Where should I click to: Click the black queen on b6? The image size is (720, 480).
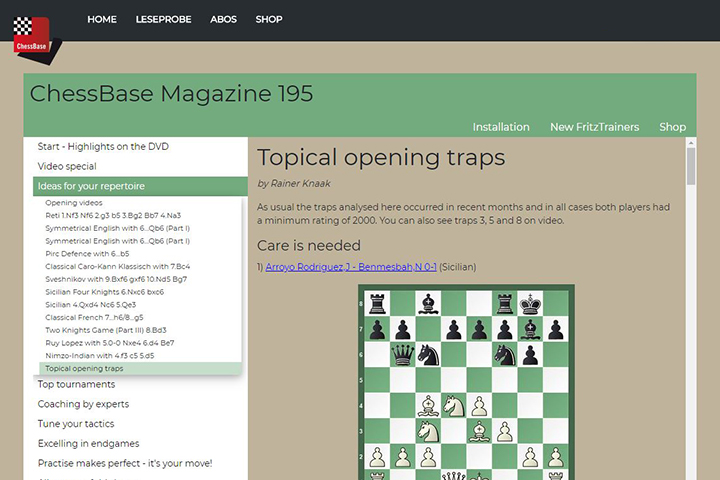pos(403,355)
